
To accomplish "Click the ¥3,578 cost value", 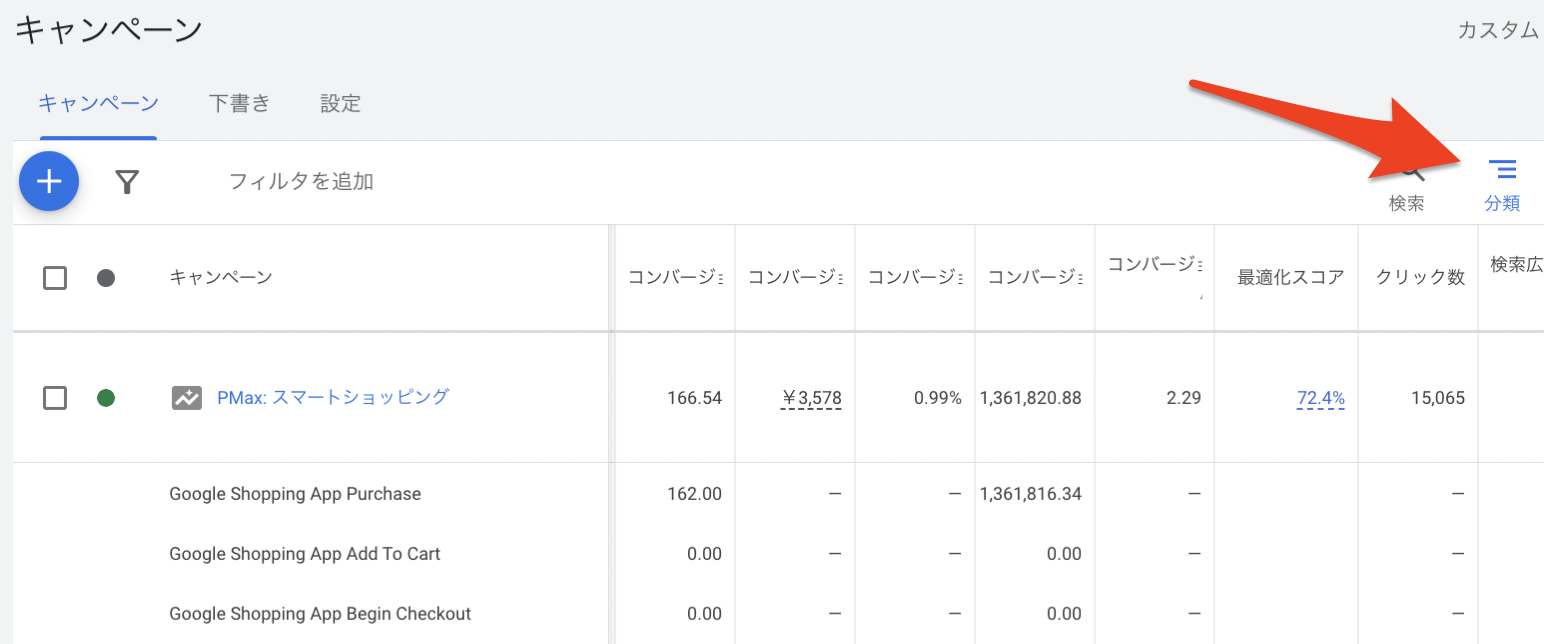I will (x=812, y=398).
